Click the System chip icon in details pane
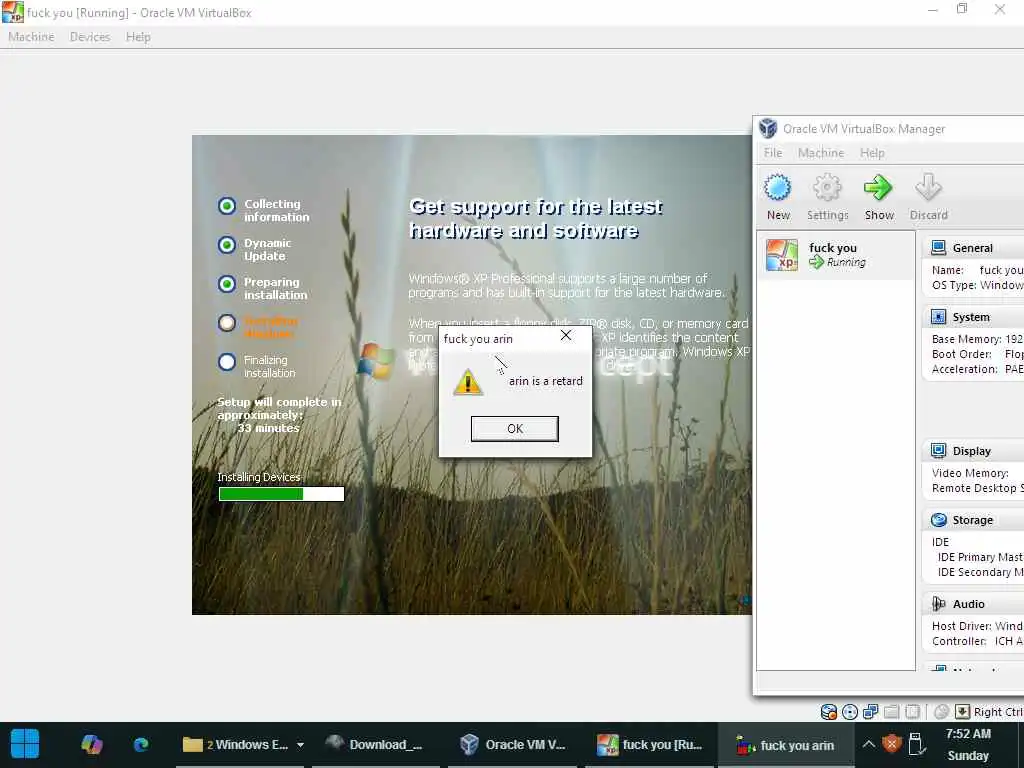The image size is (1024, 768). click(938, 317)
